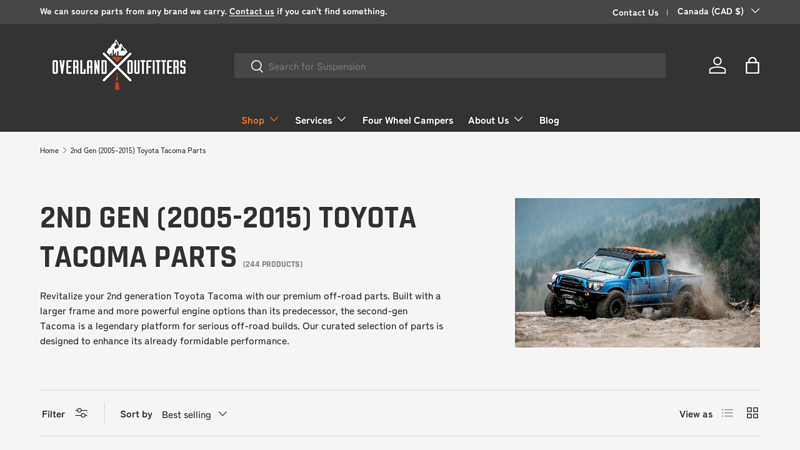Click the Contact us link in announcement bar
The height and width of the screenshot is (450, 800).
tap(252, 11)
